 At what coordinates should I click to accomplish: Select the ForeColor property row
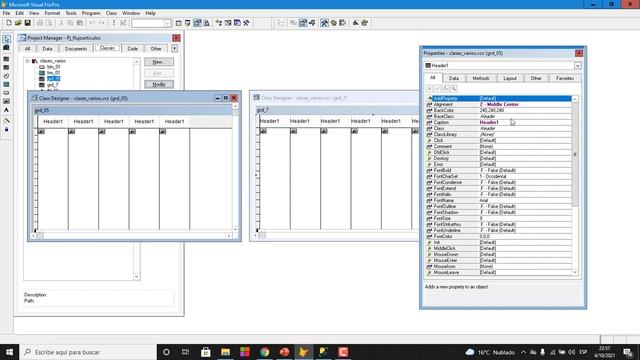498,236
